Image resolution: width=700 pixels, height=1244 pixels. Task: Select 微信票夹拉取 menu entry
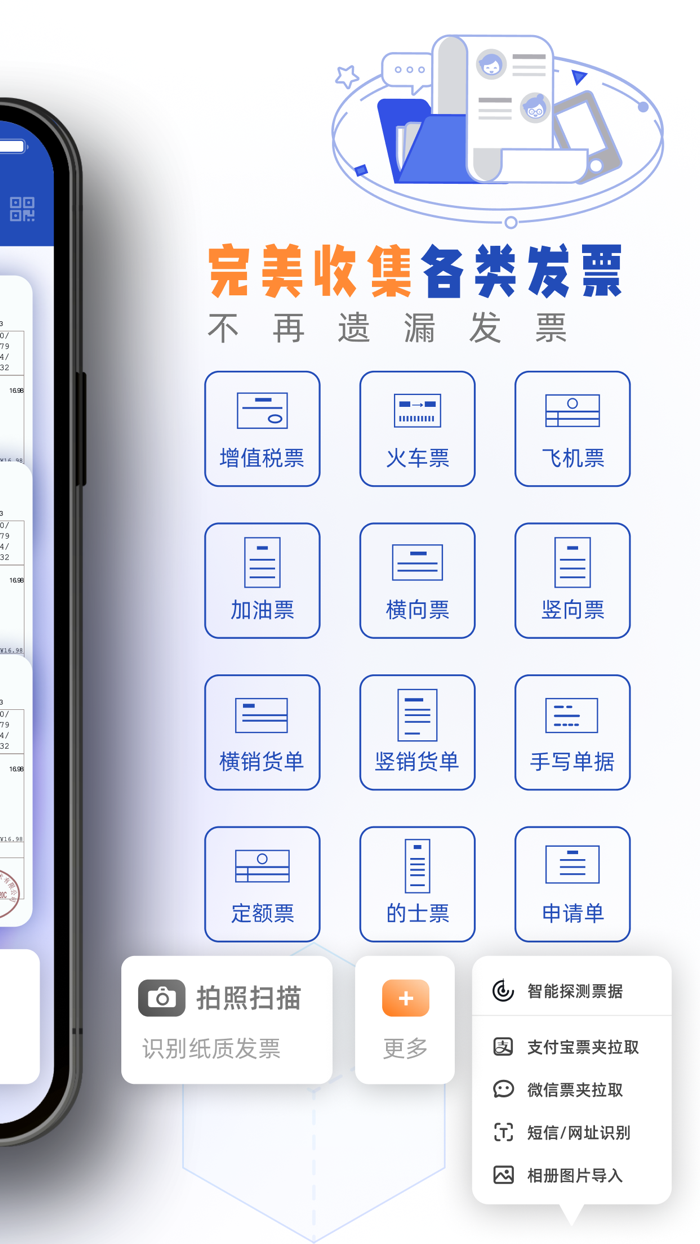click(572, 1090)
